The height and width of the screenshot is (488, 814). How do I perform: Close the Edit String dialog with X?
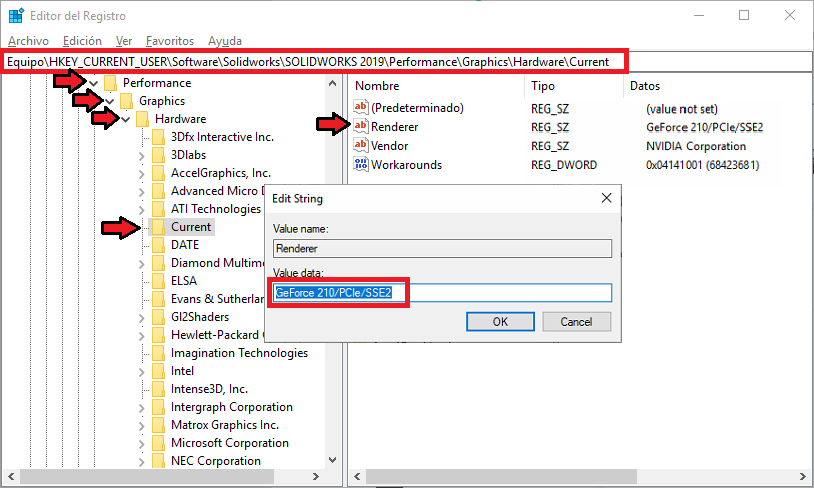pos(606,198)
